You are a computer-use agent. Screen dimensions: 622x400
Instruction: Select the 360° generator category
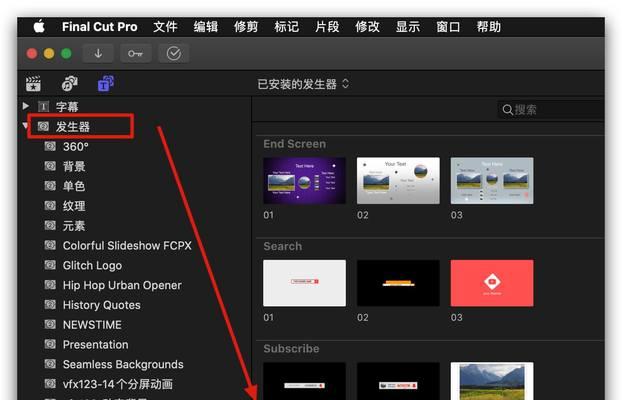pos(134,146)
